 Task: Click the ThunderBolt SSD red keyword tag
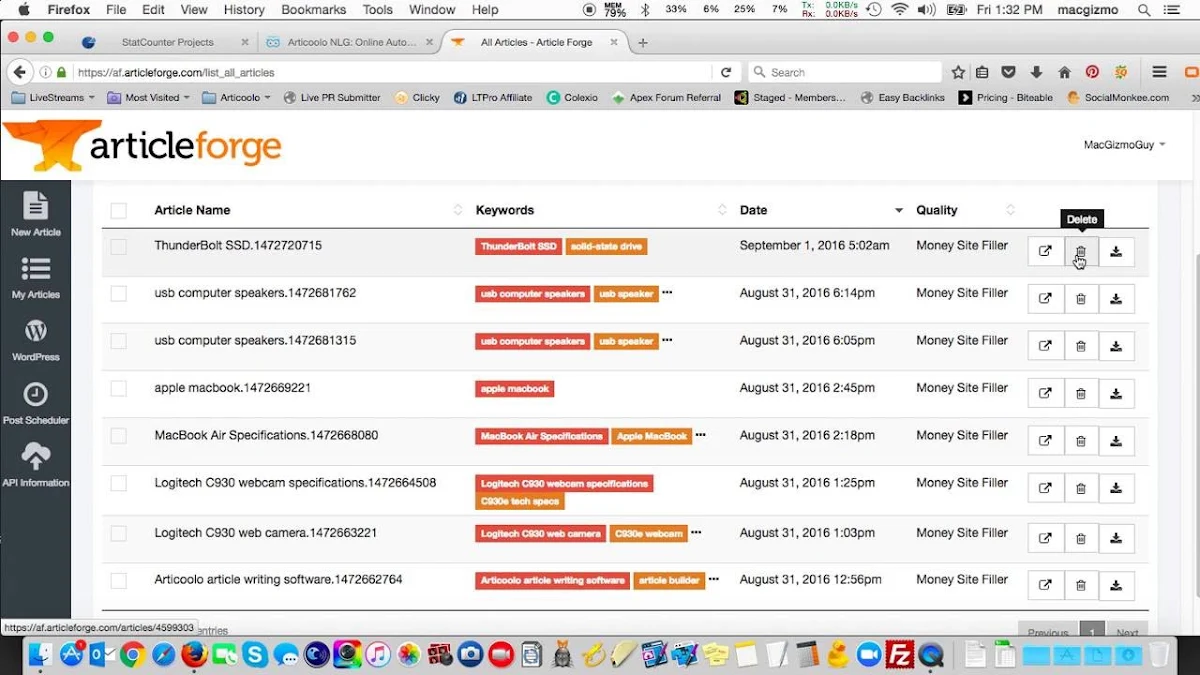(x=518, y=246)
